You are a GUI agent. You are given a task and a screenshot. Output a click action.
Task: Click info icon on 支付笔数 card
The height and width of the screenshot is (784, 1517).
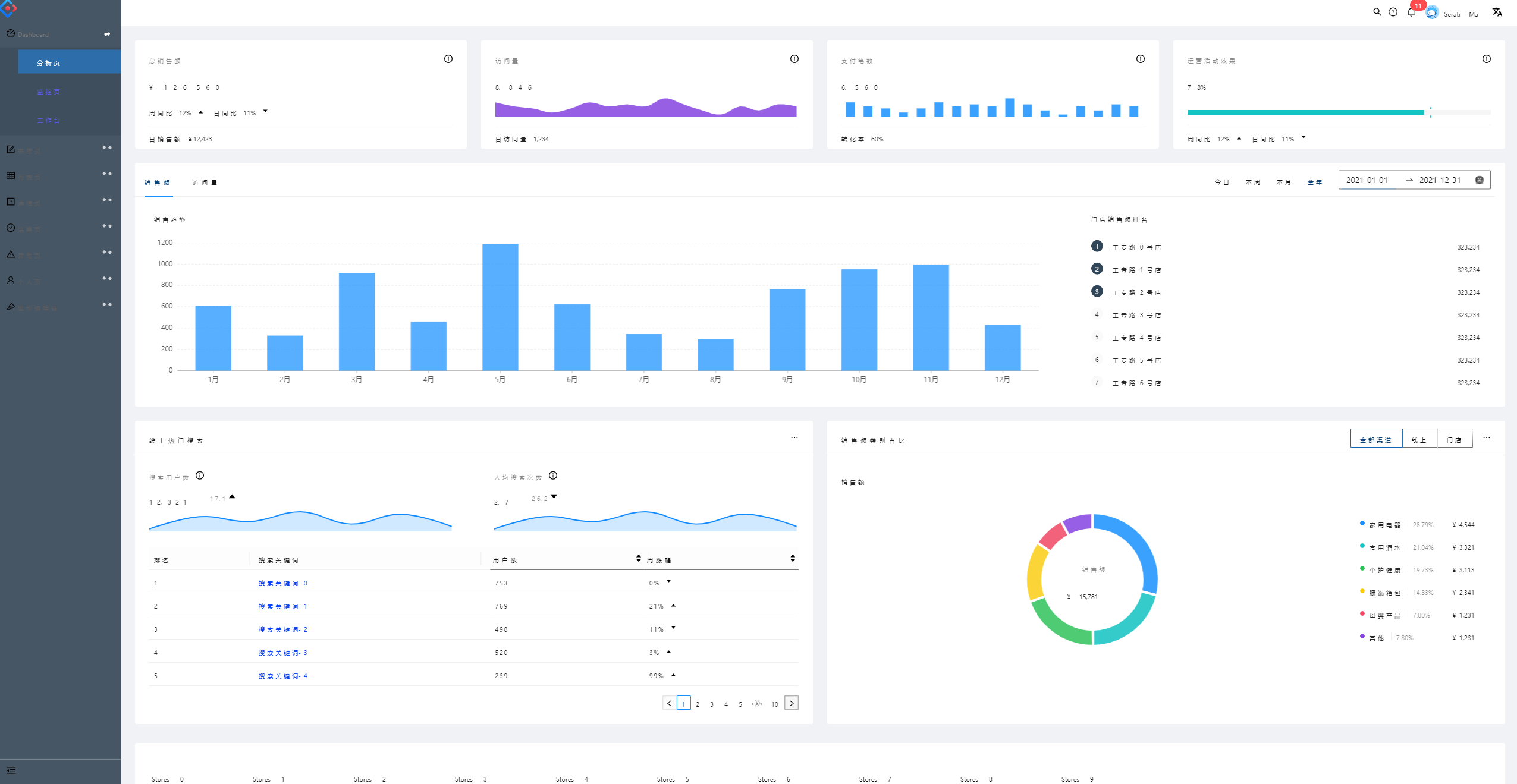pyautogui.click(x=1140, y=59)
